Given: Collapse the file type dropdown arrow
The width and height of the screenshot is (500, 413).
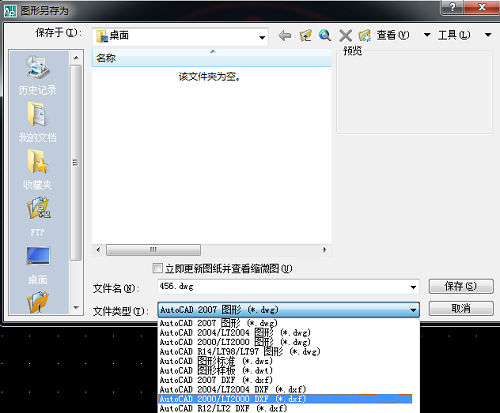Looking at the screenshot, I should click(x=413, y=310).
